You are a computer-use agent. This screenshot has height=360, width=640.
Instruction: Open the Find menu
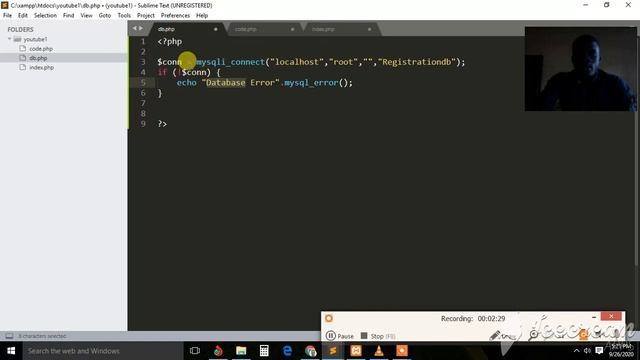tap(69, 16)
